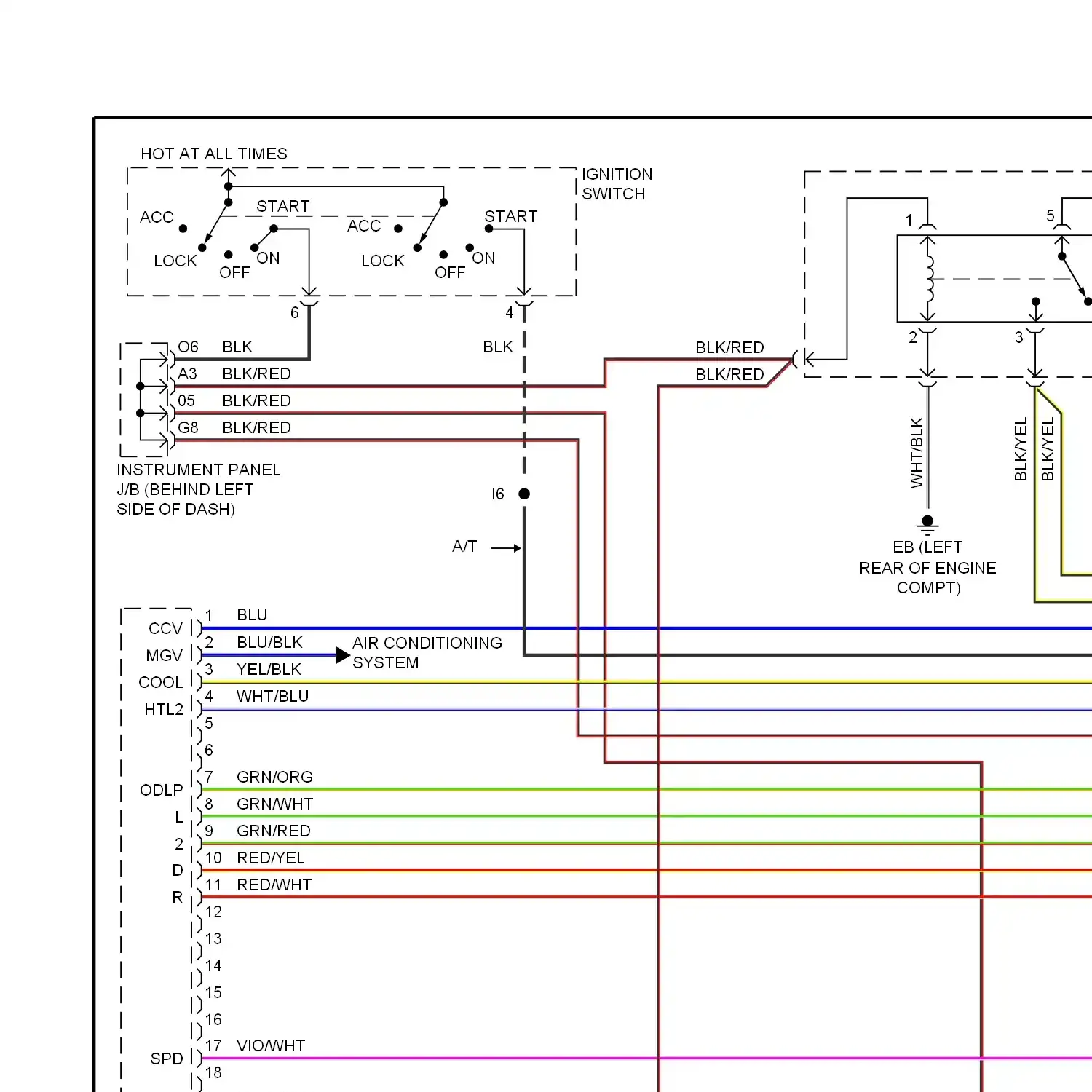Click the "HOT AT ALL TIMES" label
The image size is (1092, 1092).
[x=214, y=154]
